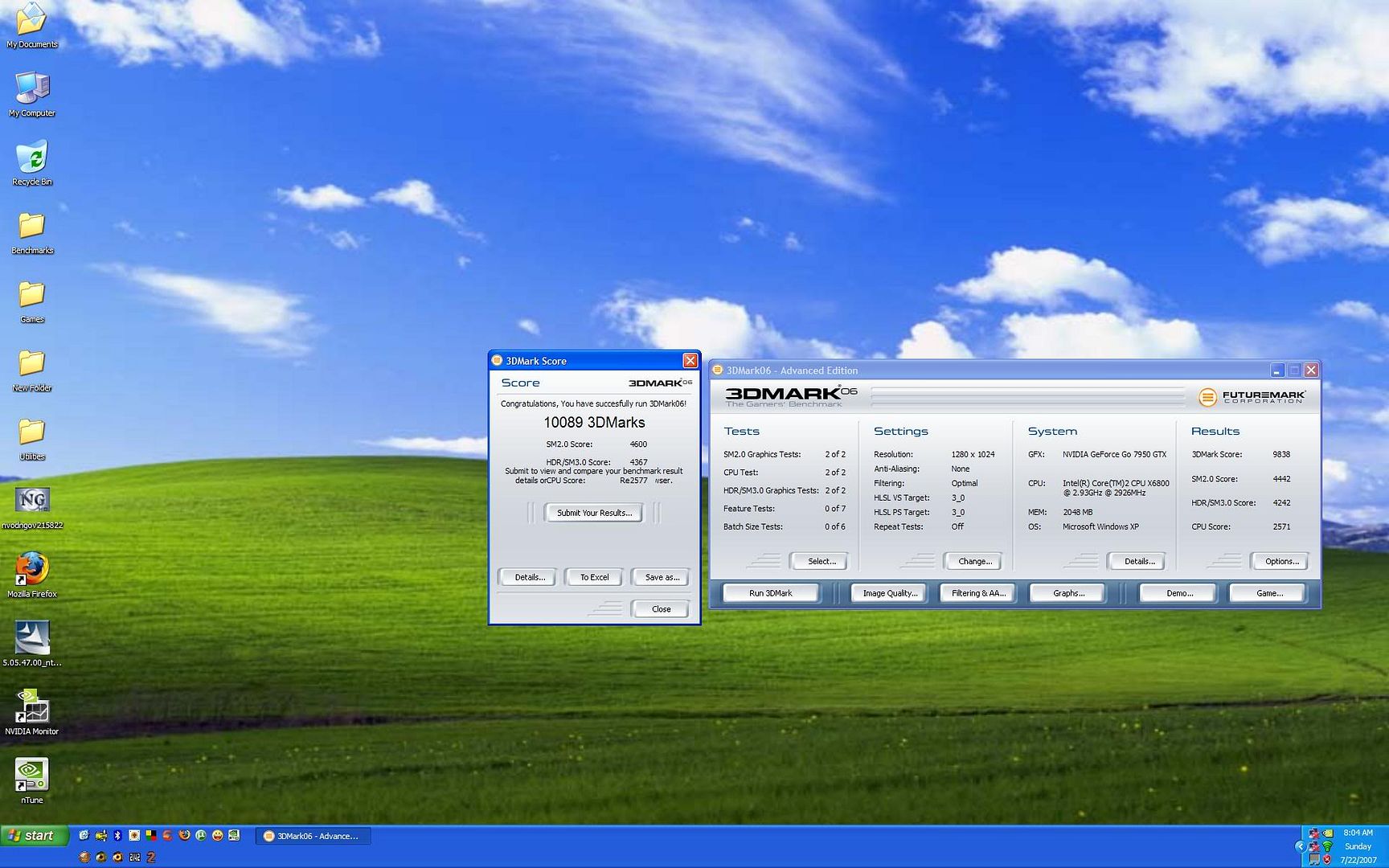This screenshot has width=1389, height=868.
Task: Click Change under the Settings section
Action: click(x=974, y=561)
